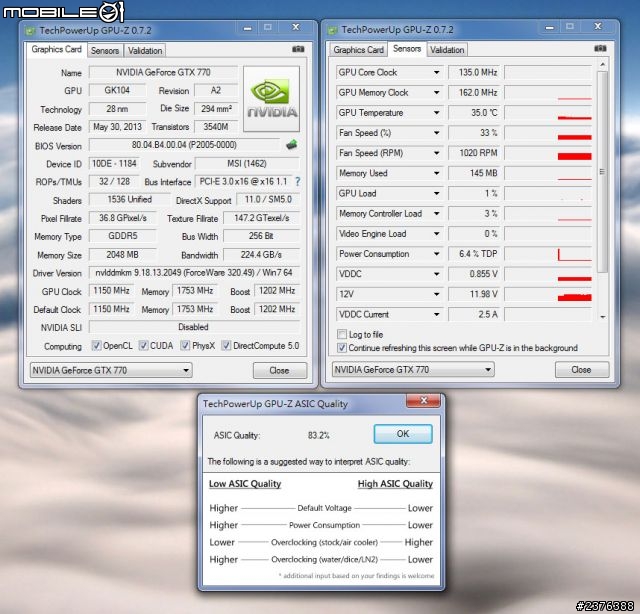
Task: Click the Subvendor field MSI (1462)
Action: point(247,164)
